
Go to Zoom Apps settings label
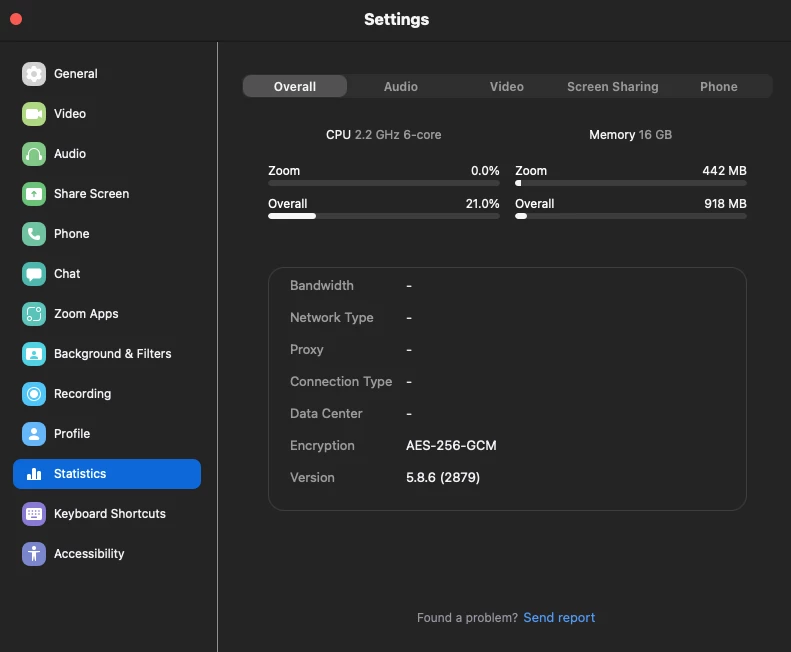86,314
